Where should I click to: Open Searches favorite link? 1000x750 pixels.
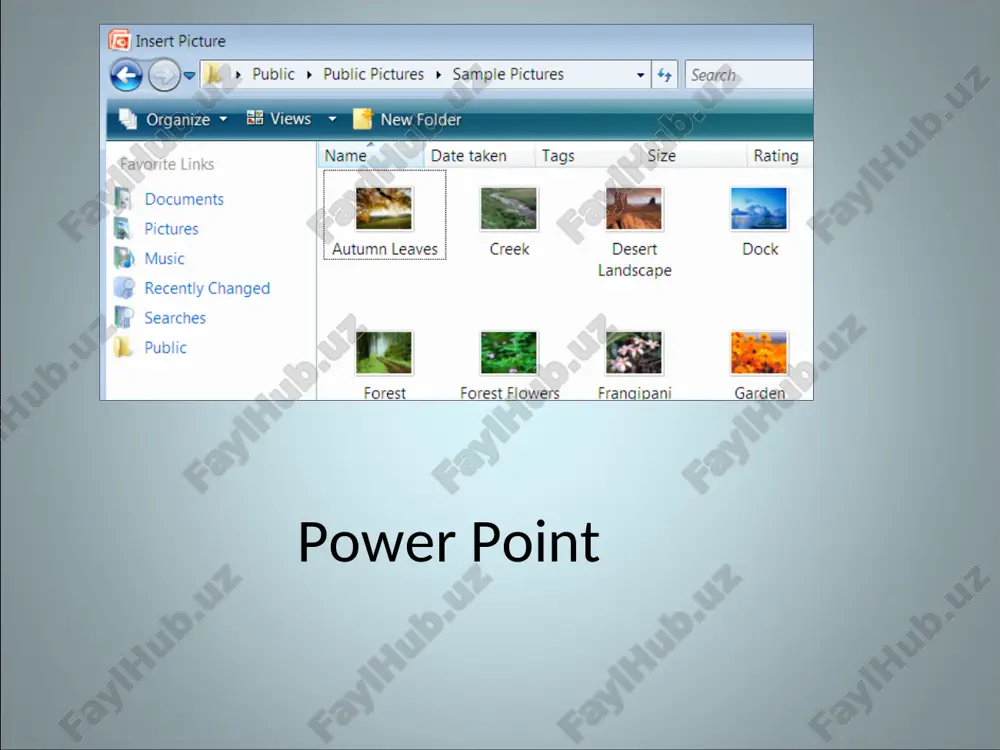175,318
